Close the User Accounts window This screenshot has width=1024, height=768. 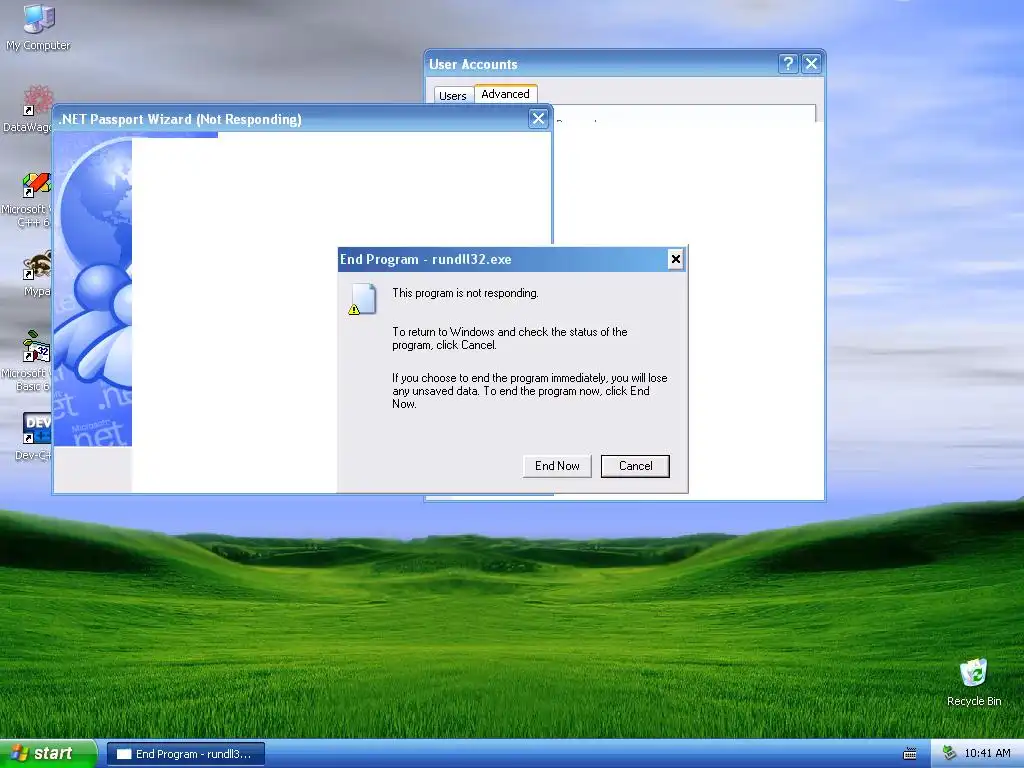811,63
